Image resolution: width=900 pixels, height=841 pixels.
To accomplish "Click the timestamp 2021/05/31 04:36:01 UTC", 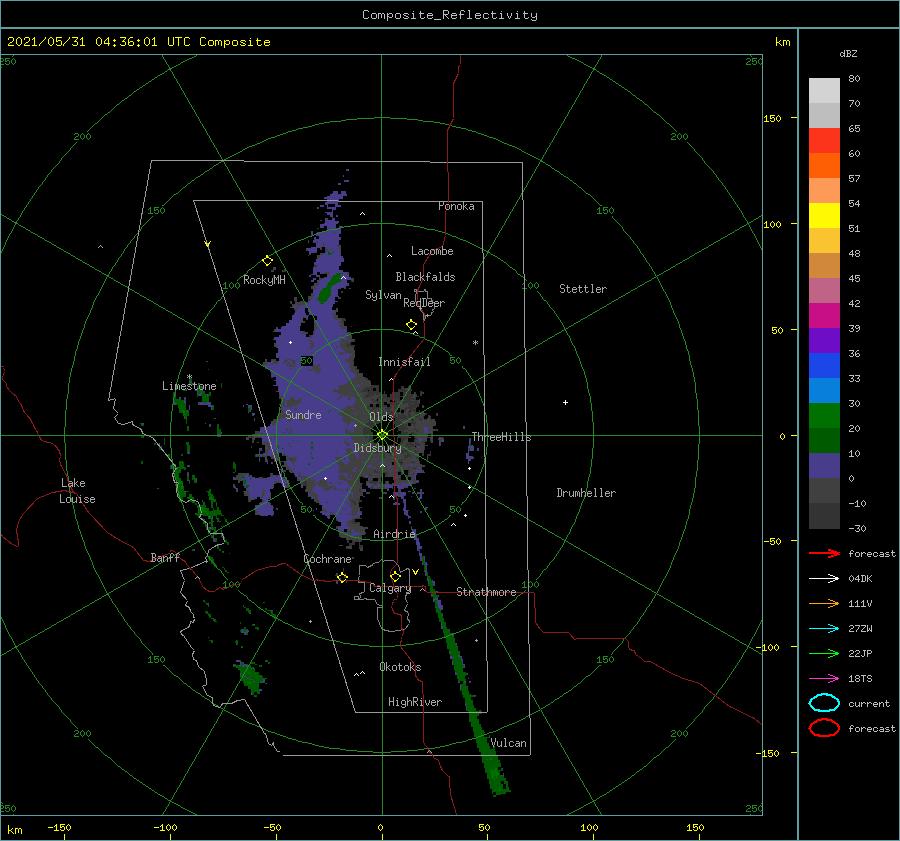I will pyautogui.click(x=98, y=42).
